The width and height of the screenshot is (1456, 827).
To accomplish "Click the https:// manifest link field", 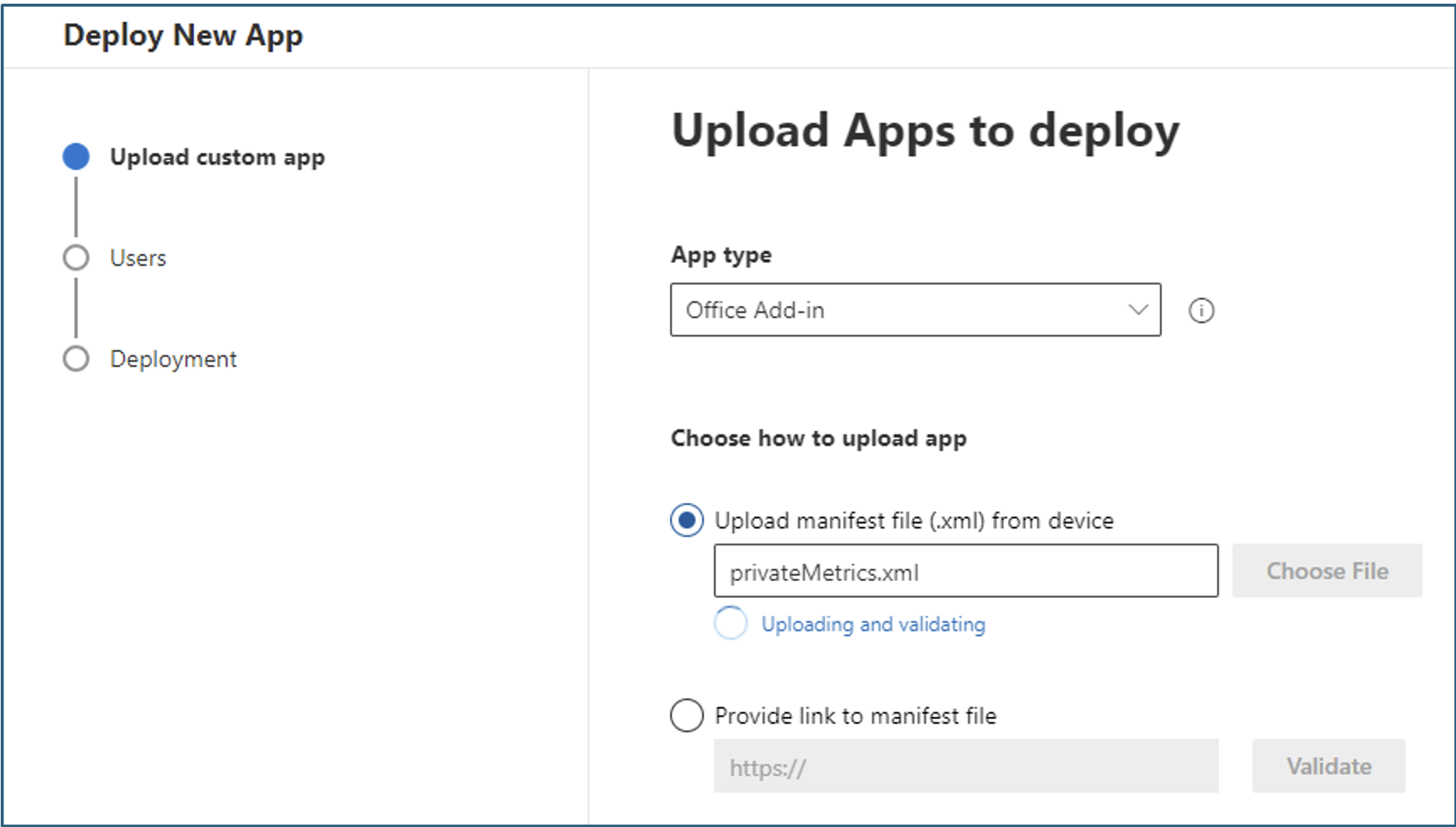I will click(965, 767).
